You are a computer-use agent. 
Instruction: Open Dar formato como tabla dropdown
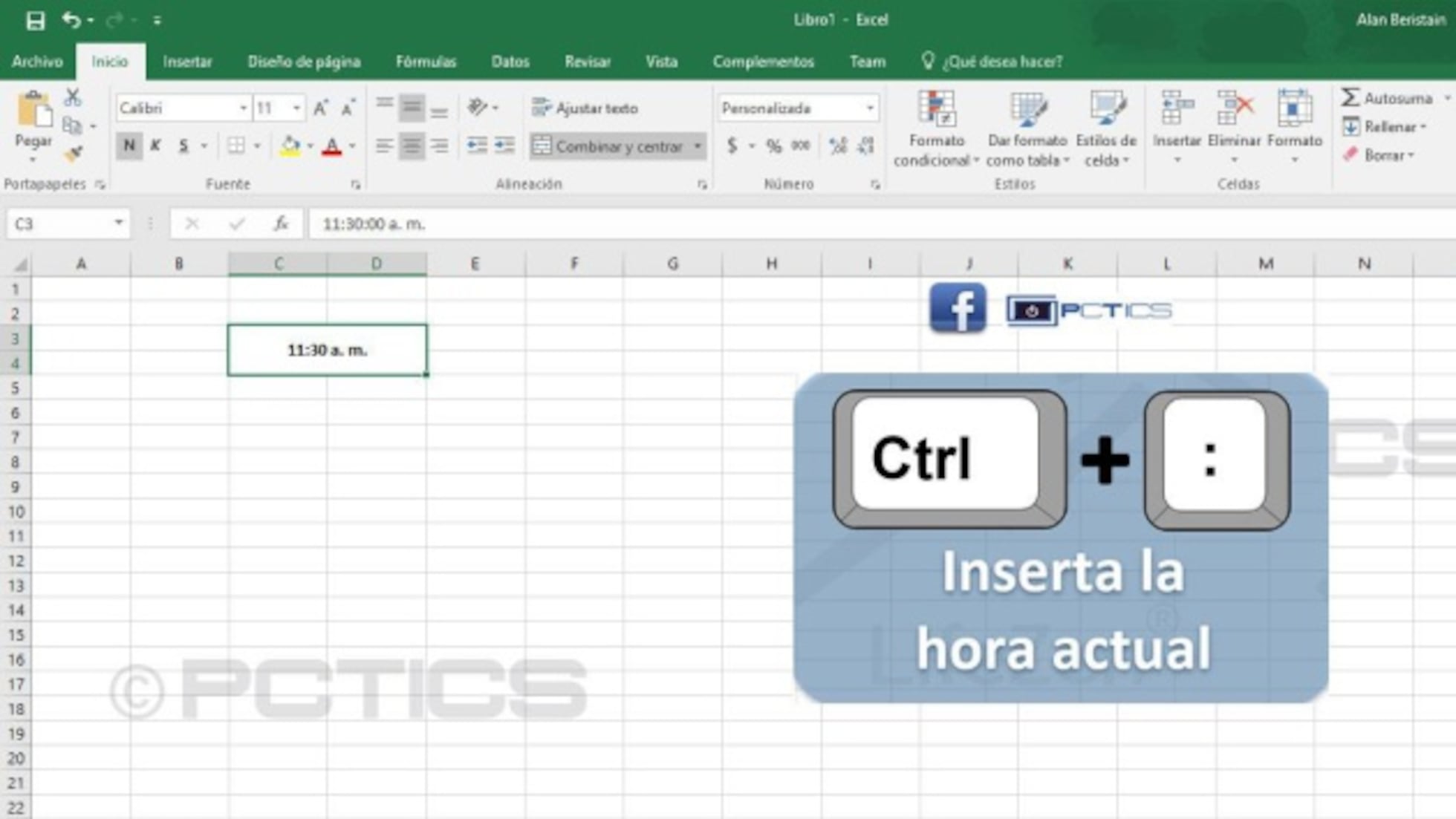pyautogui.click(x=1027, y=128)
